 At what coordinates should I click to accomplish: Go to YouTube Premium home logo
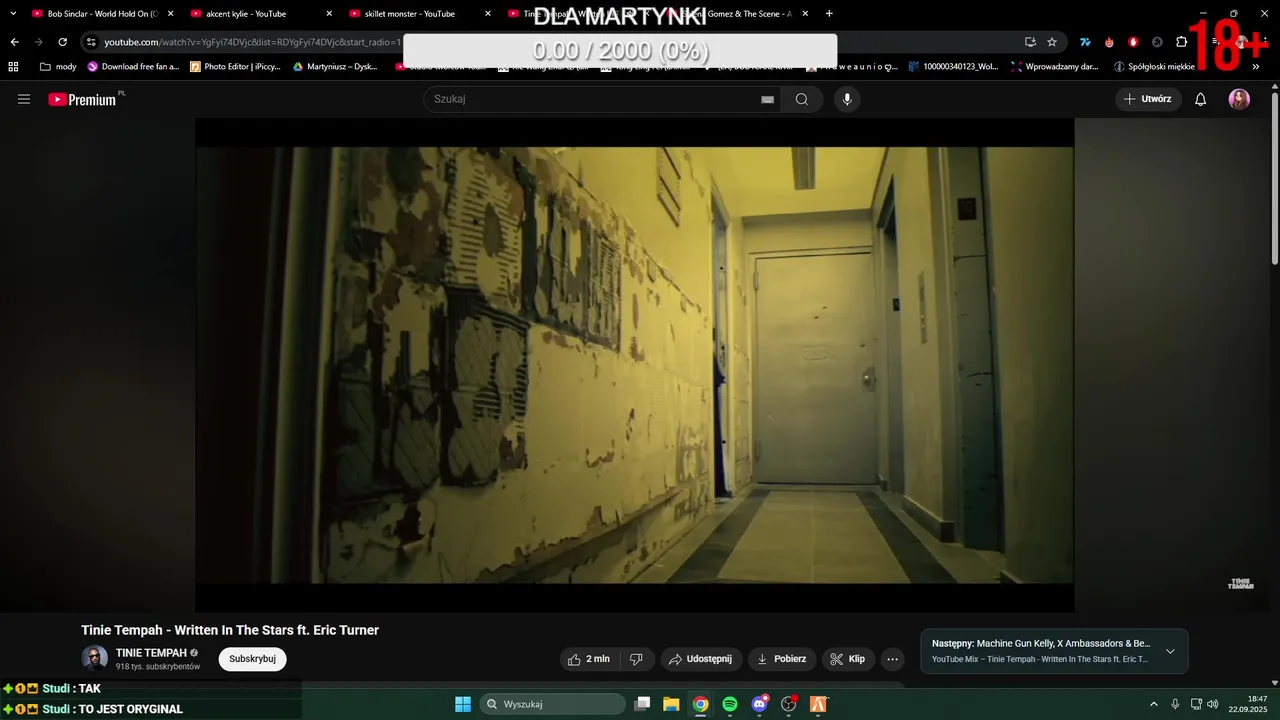[83, 99]
